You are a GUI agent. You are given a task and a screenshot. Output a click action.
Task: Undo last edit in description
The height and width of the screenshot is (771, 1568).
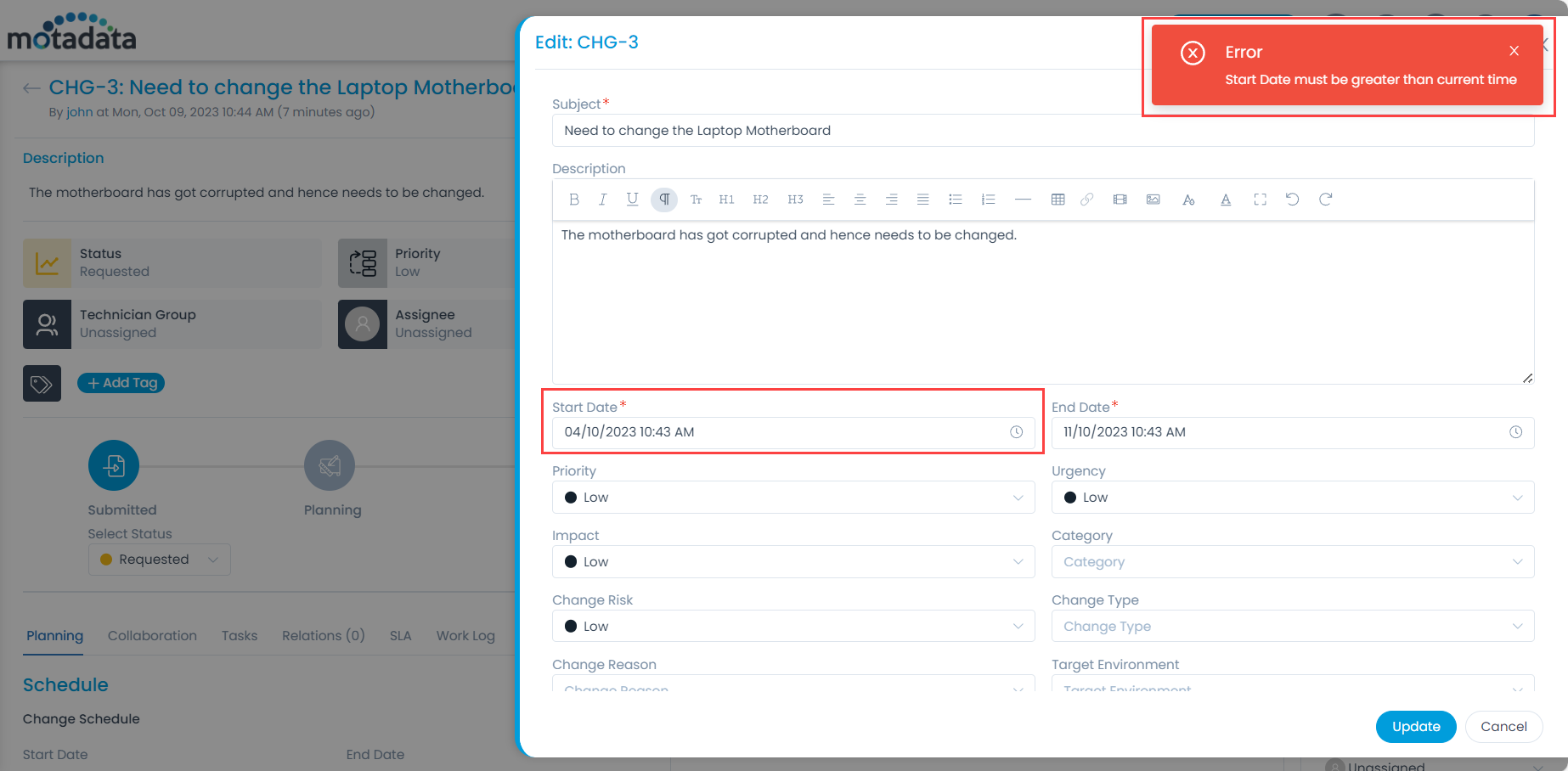point(1292,200)
